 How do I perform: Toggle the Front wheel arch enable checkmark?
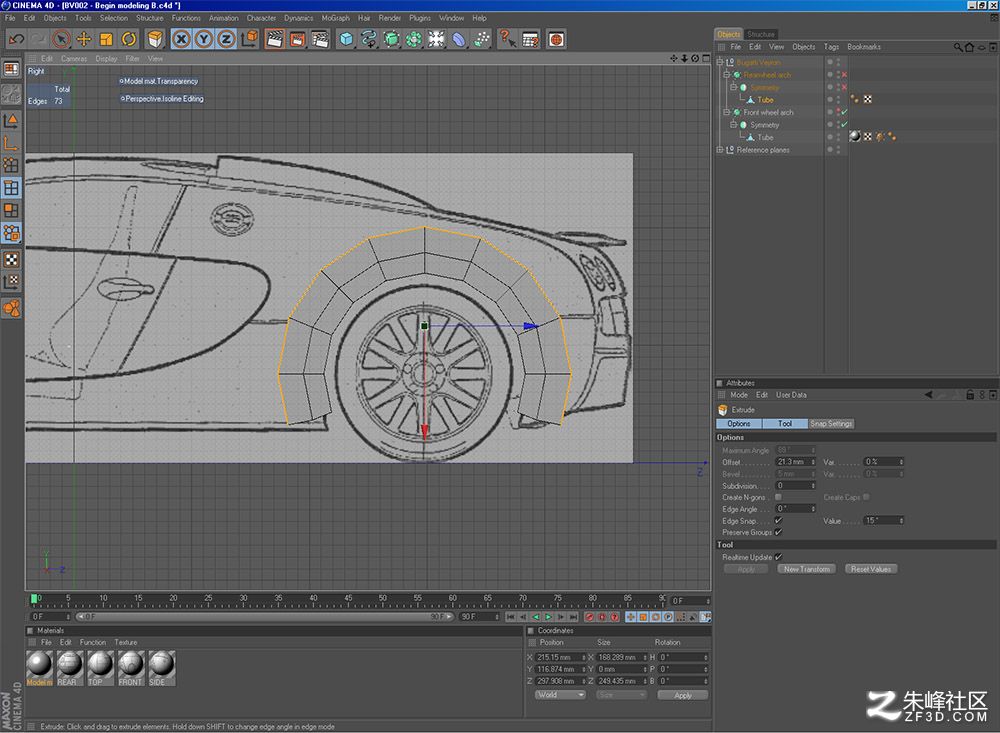click(844, 112)
